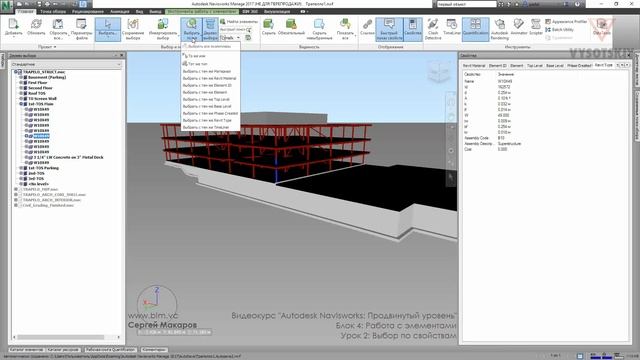Click the ViewCube in the 3D viewport
Viewport: 640px width, 360px height.
tap(439, 72)
